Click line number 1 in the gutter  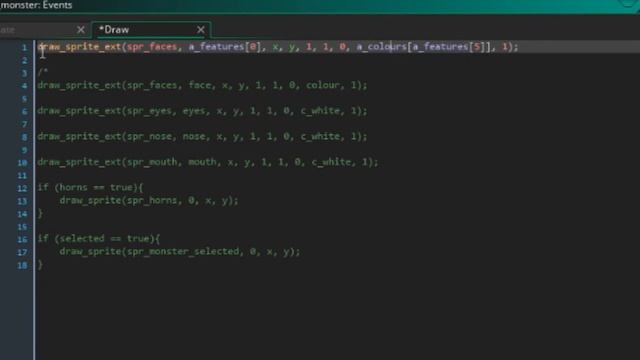coord(24,47)
